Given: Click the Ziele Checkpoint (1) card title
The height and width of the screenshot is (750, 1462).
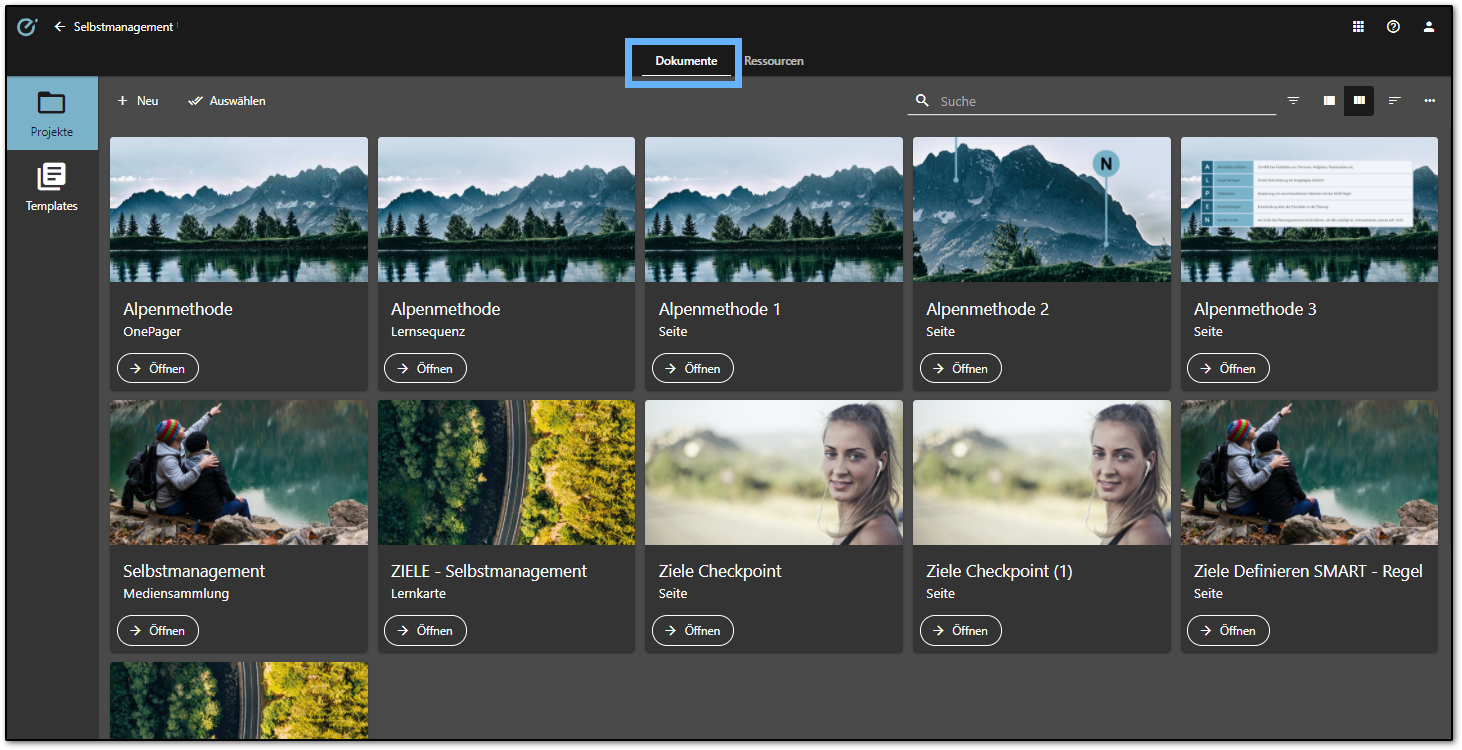Looking at the screenshot, I should click(999, 571).
